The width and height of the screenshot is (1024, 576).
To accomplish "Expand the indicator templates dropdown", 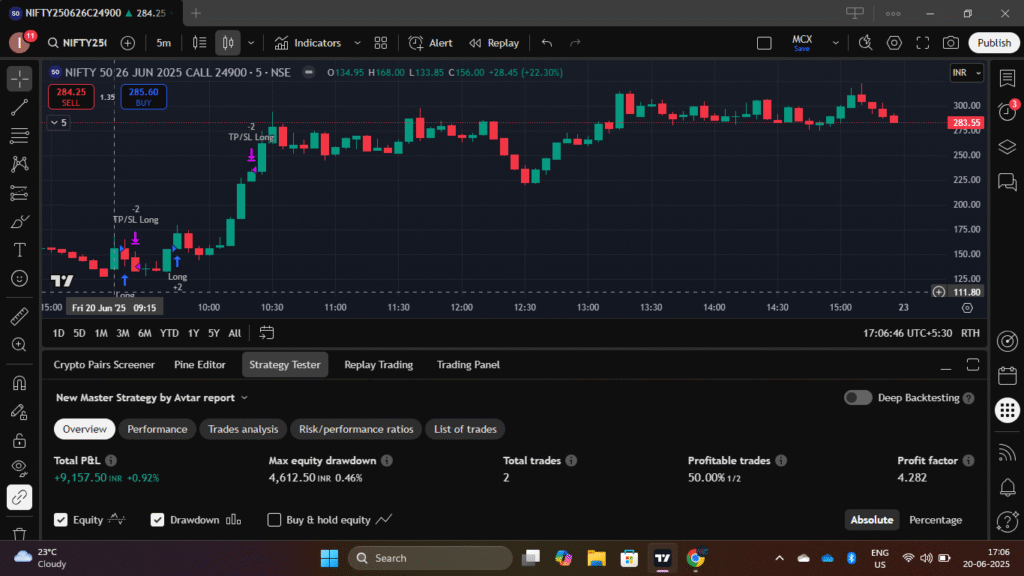I will [357, 43].
